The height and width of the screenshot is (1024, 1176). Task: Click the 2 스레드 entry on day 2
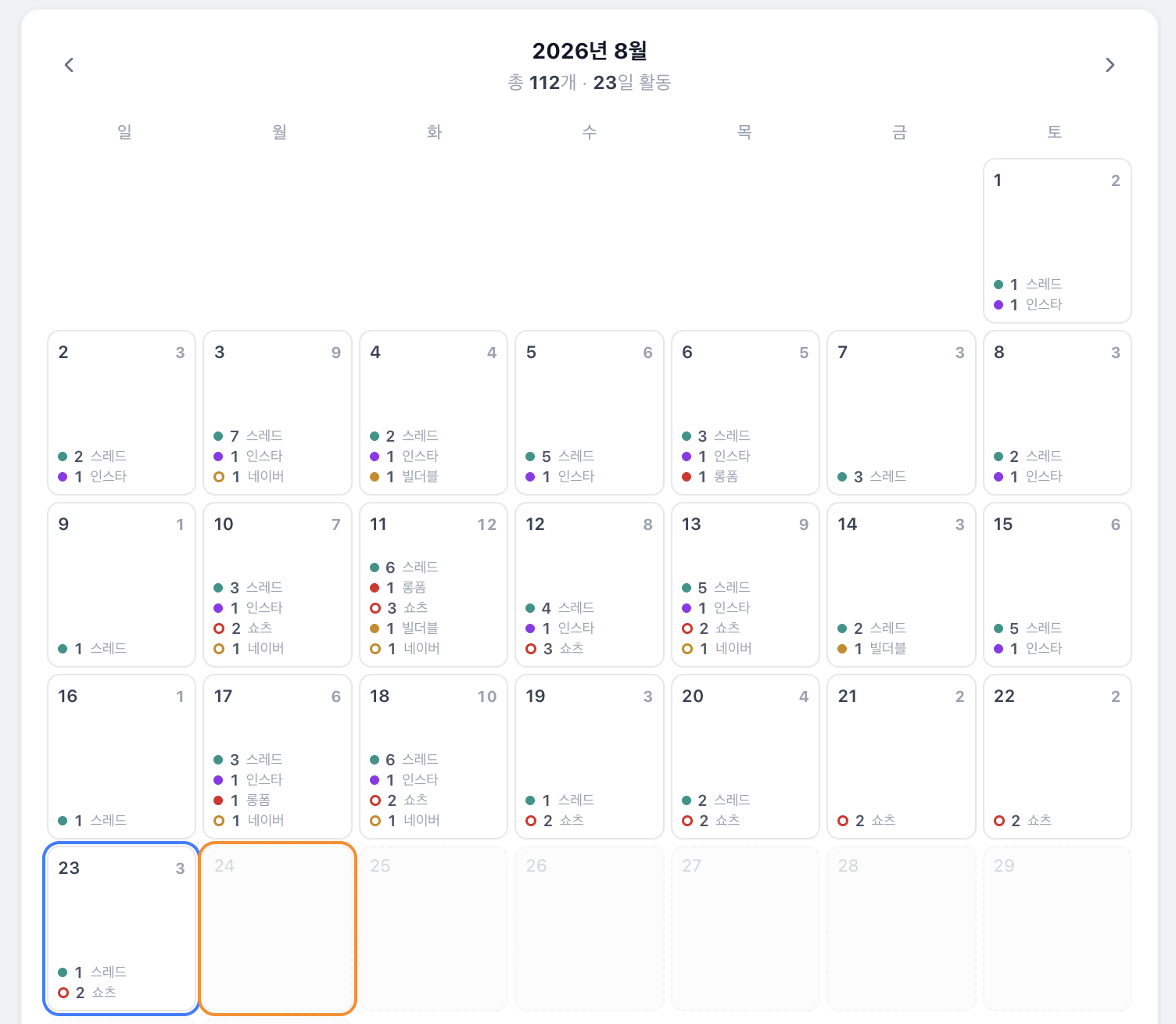pos(92,457)
